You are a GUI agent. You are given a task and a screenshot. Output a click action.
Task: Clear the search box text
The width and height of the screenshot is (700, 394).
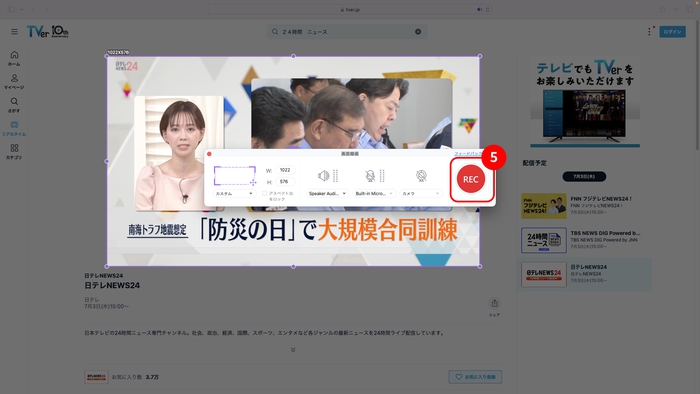click(418, 32)
